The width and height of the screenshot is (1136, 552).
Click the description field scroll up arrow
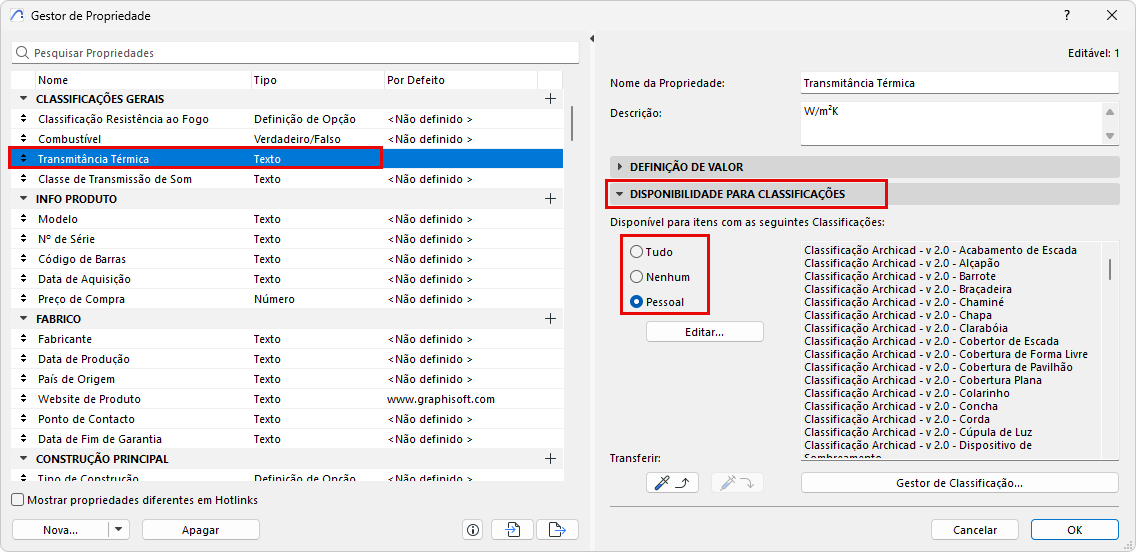(1109, 112)
